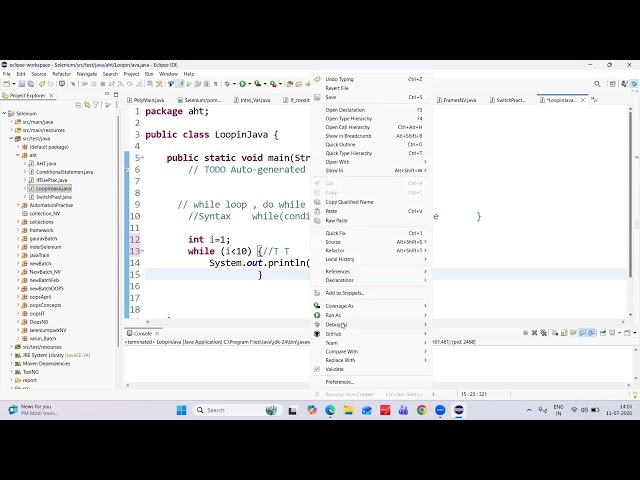Expand src/main/java folder arrow
Image resolution: width=640 pixels, height=480 pixels.
coord(11,122)
